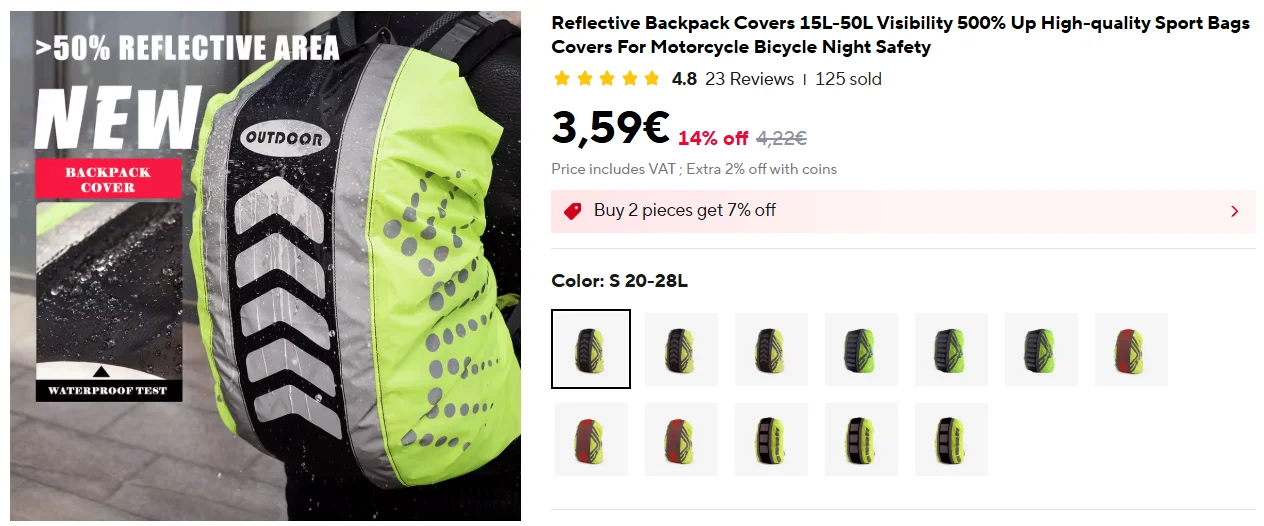The image size is (1264, 526).
Task: Pick the red striped variant ending the first row
Action: 1131,349
